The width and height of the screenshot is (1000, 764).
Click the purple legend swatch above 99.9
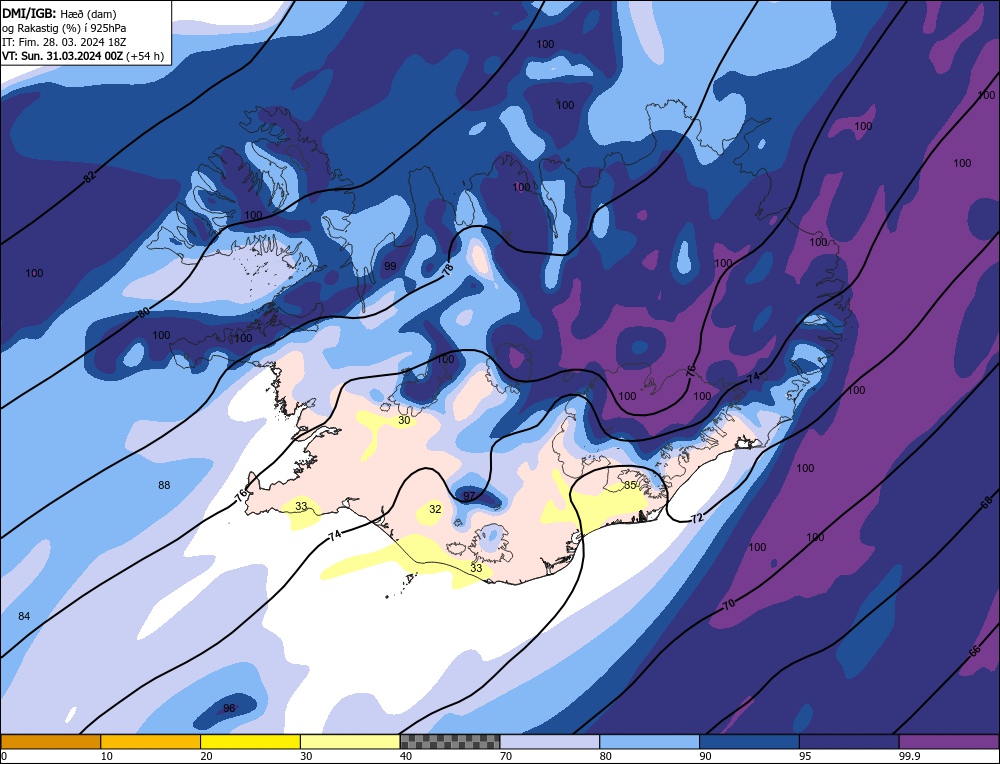point(949,741)
